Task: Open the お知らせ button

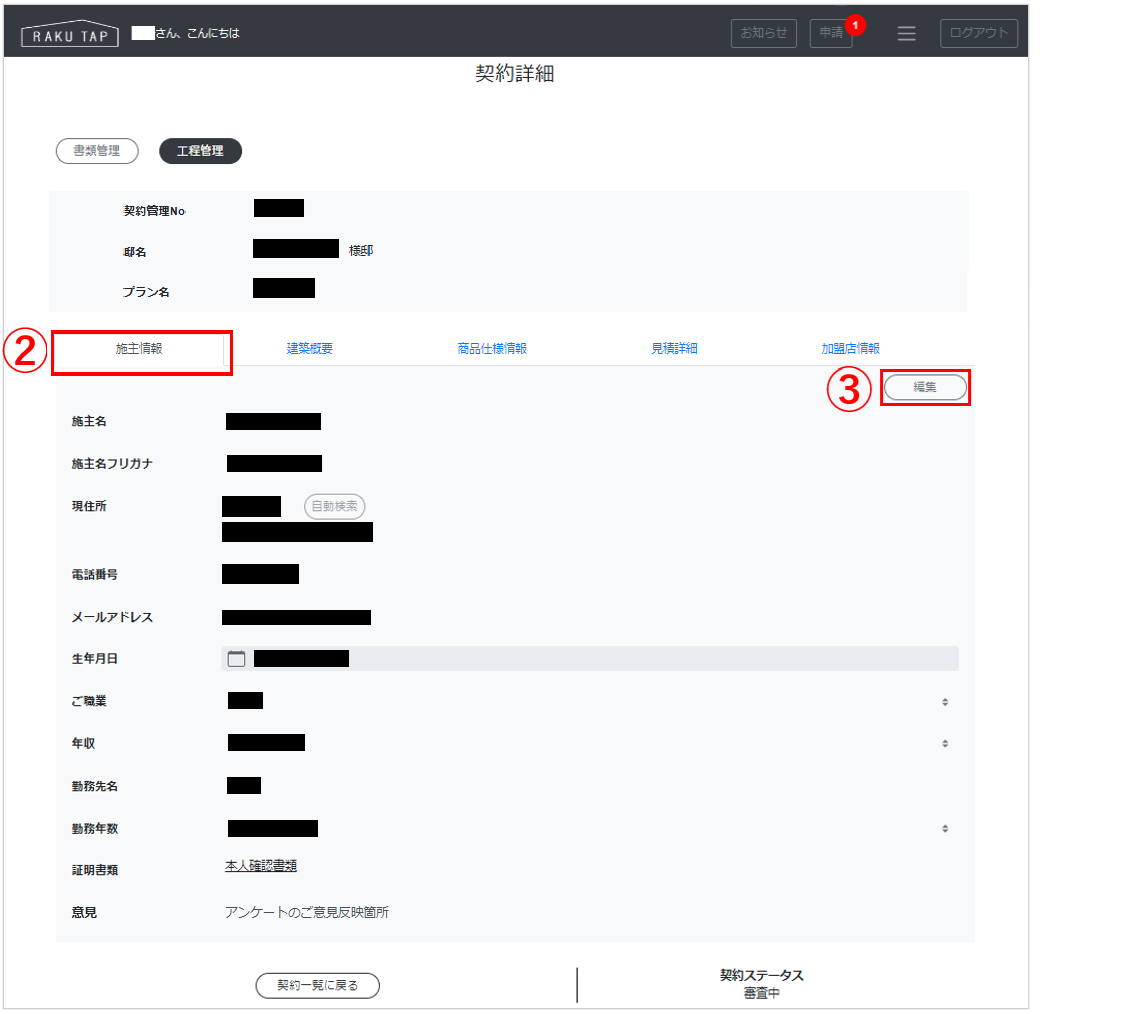Action: pos(764,33)
